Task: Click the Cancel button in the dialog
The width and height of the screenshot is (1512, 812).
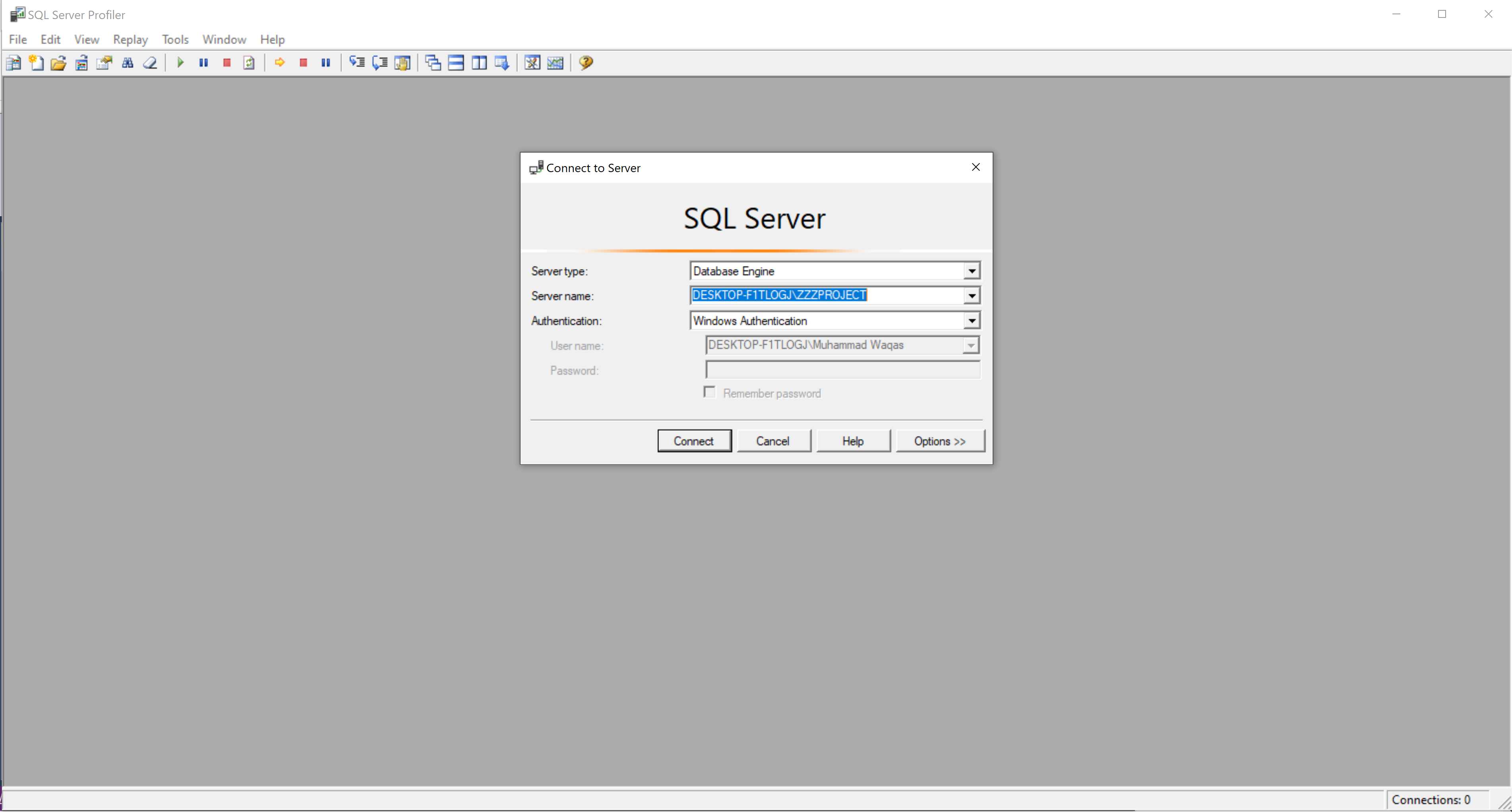Action: (773, 441)
